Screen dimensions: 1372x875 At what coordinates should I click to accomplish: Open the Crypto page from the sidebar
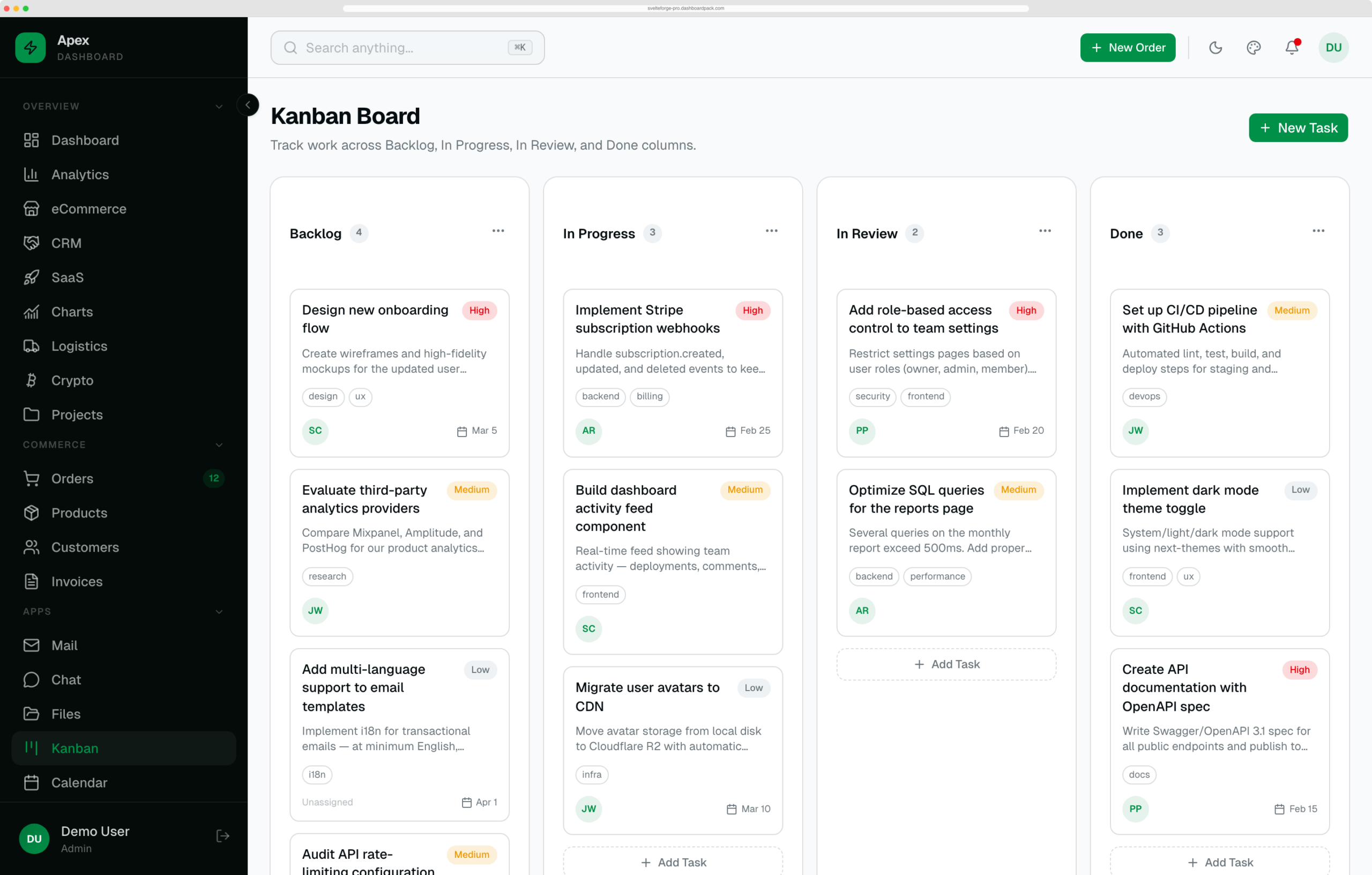pos(124,380)
